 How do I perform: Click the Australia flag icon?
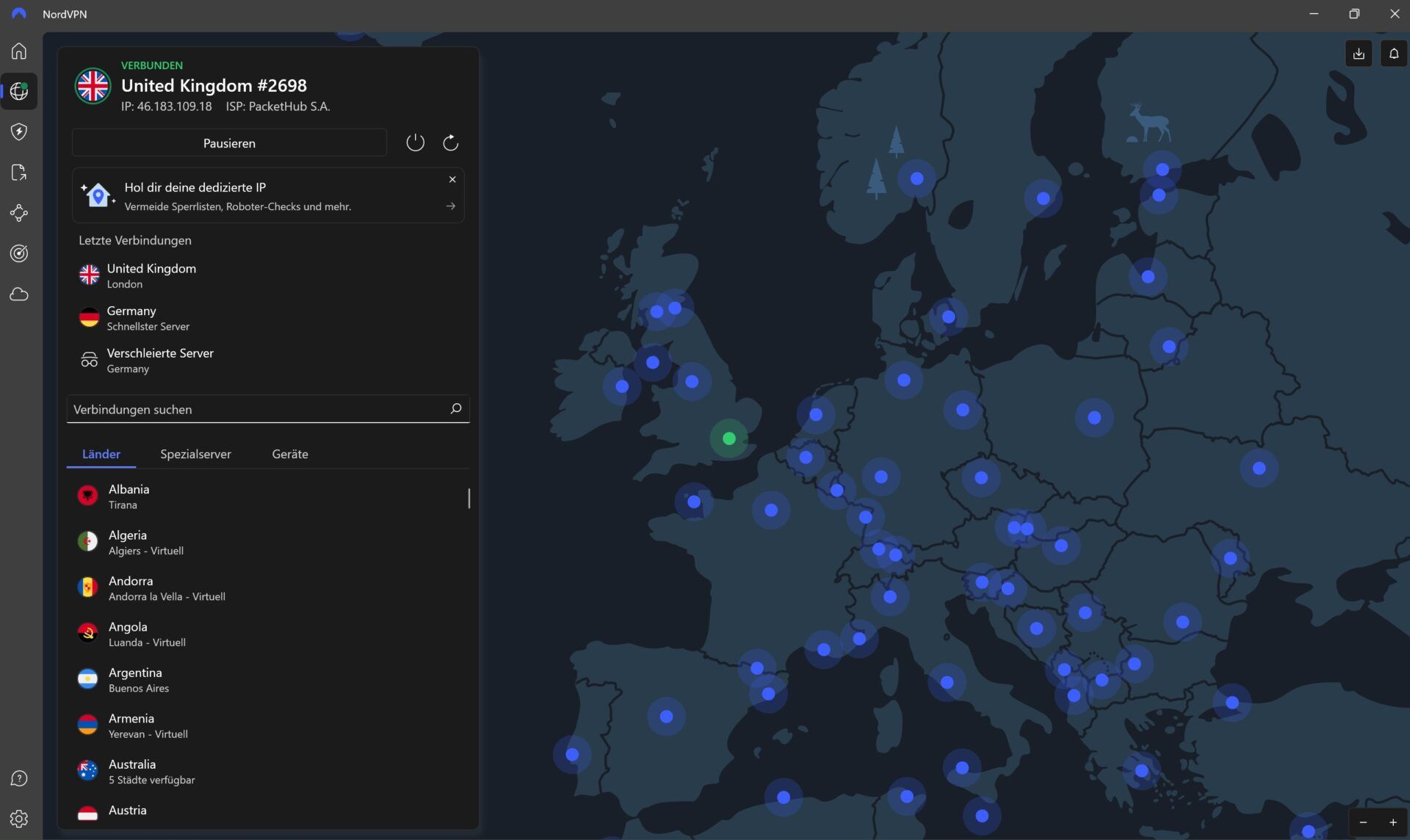[87, 770]
